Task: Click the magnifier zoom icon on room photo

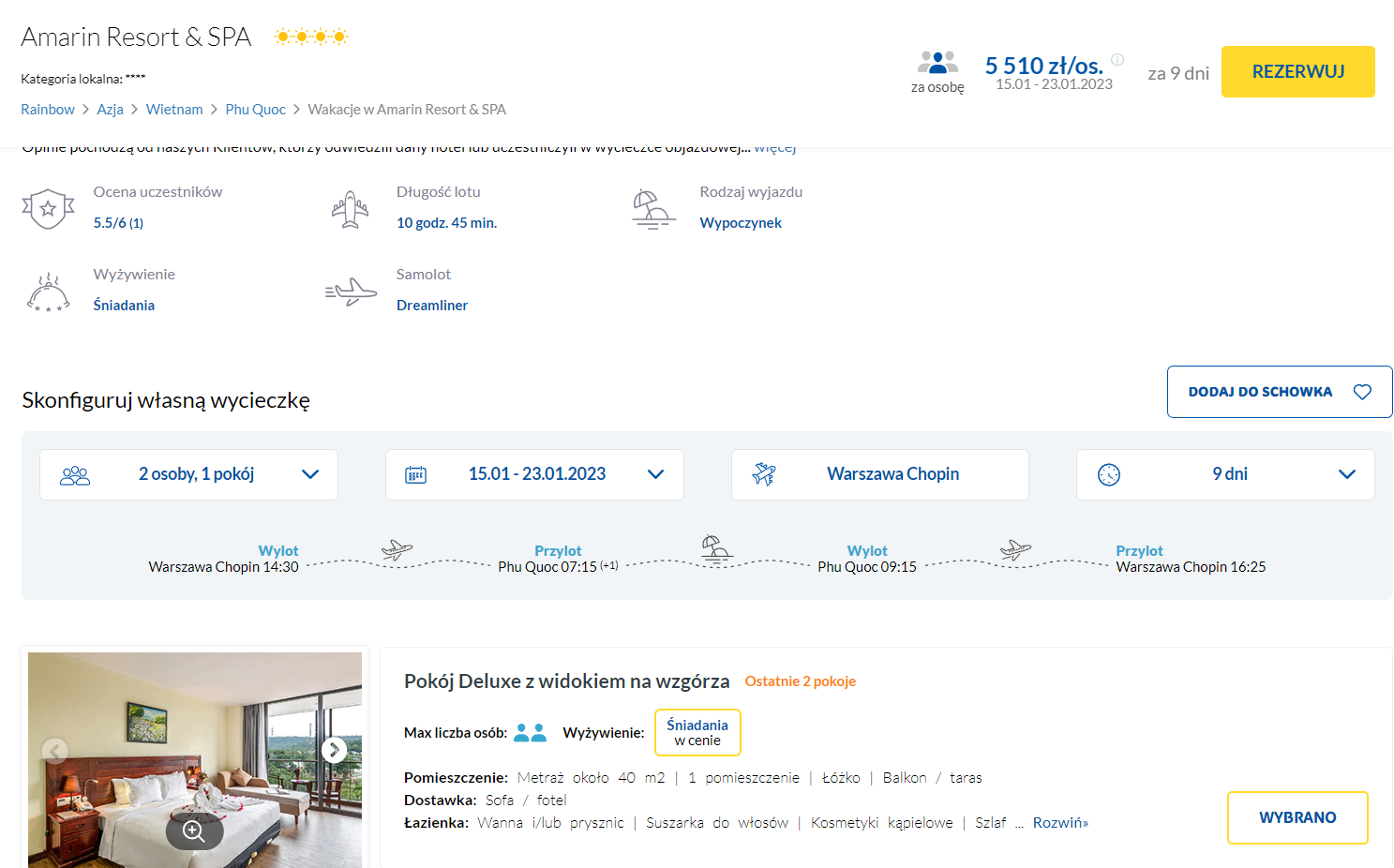Action: pyautogui.click(x=194, y=831)
